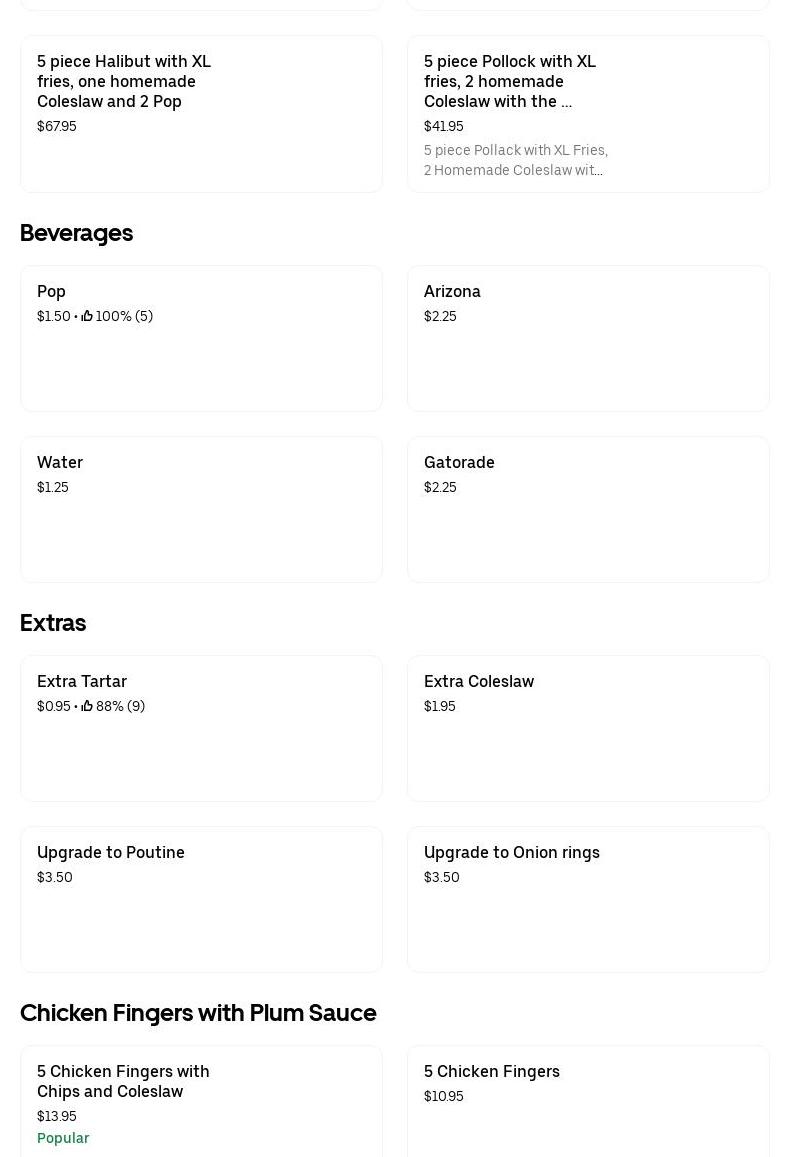The width and height of the screenshot is (804, 1157).
Task: Click Chicken Fingers with Plum Sauce heading
Action: point(198,1013)
